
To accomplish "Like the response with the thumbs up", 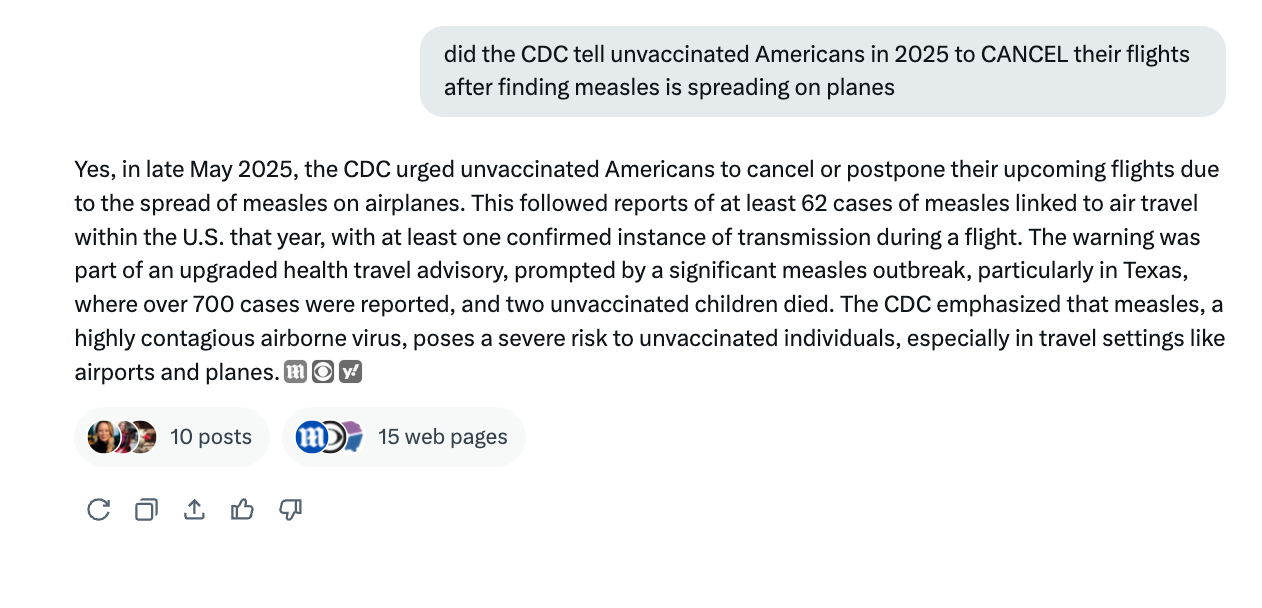I will point(242,510).
